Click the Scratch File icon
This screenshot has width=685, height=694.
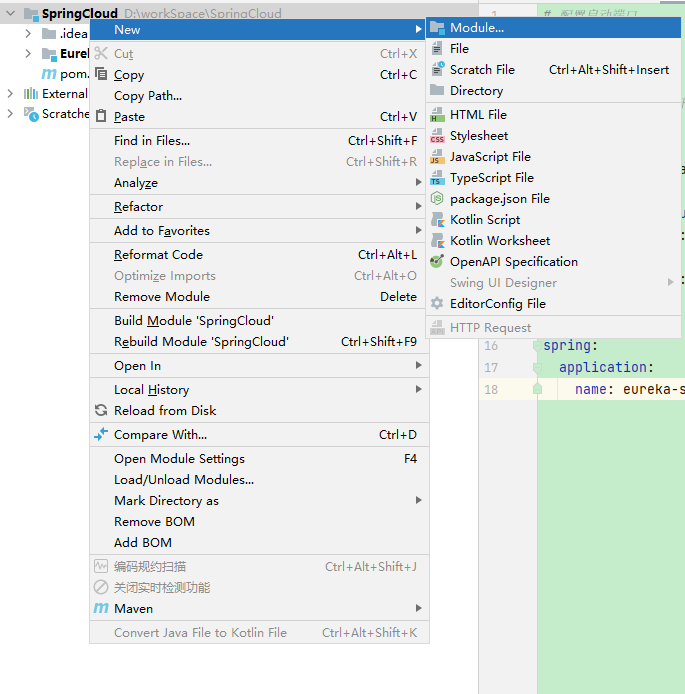pos(438,69)
